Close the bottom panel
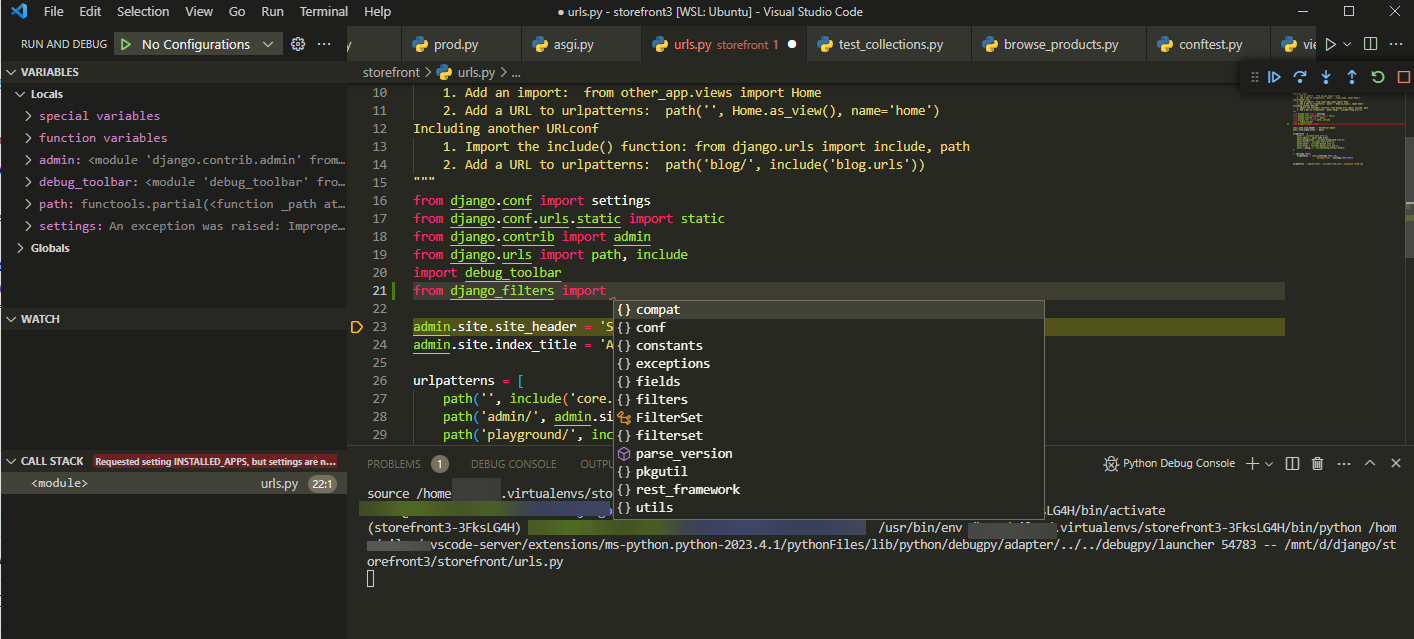The image size is (1414, 639). click(1396, 463)
